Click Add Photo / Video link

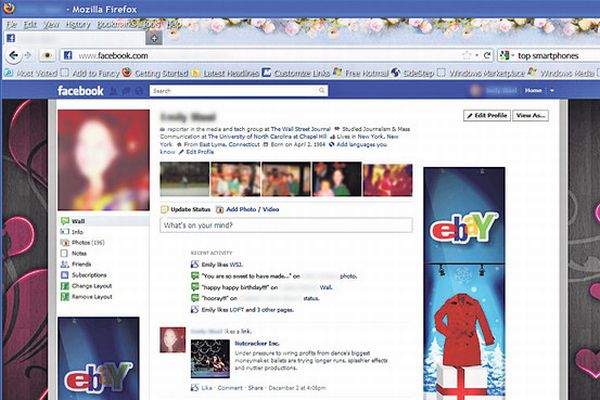pos(253,209)
